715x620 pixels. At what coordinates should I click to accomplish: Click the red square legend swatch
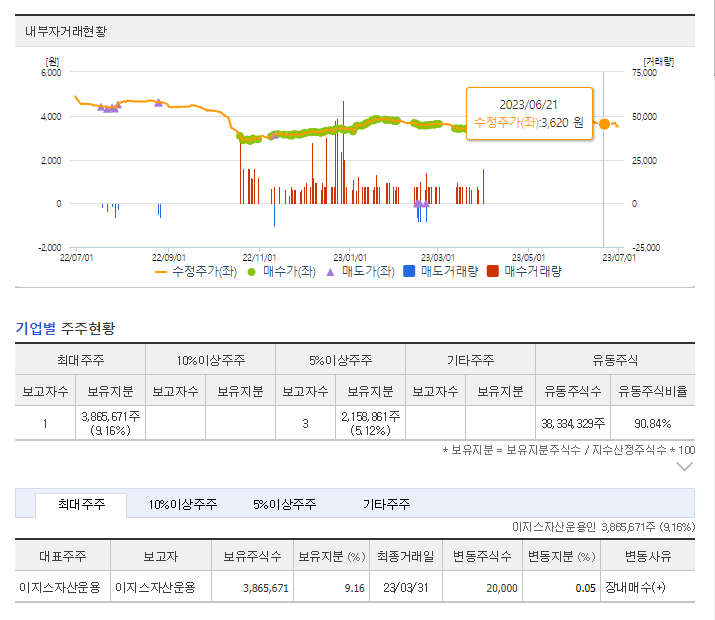(493, 271)
